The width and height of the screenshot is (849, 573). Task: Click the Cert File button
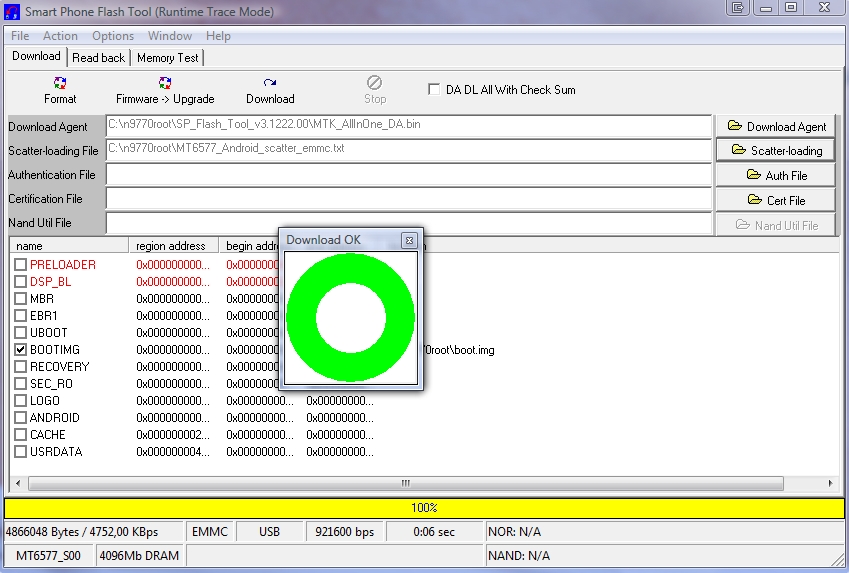tap(776, 200)
